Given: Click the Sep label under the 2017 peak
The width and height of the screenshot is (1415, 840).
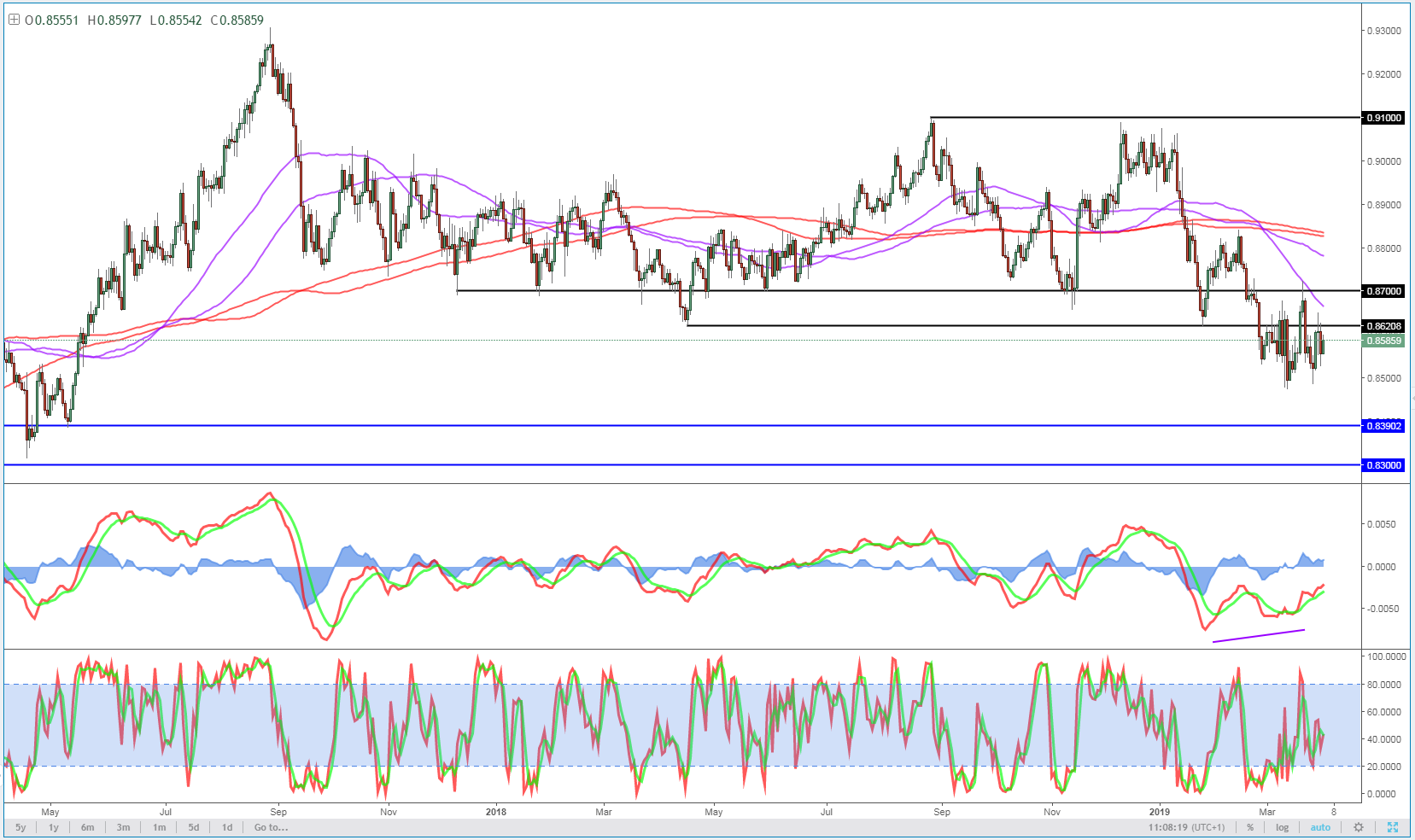Looking at the screenshot, I should pyautogui.click(x=278, y=812).
